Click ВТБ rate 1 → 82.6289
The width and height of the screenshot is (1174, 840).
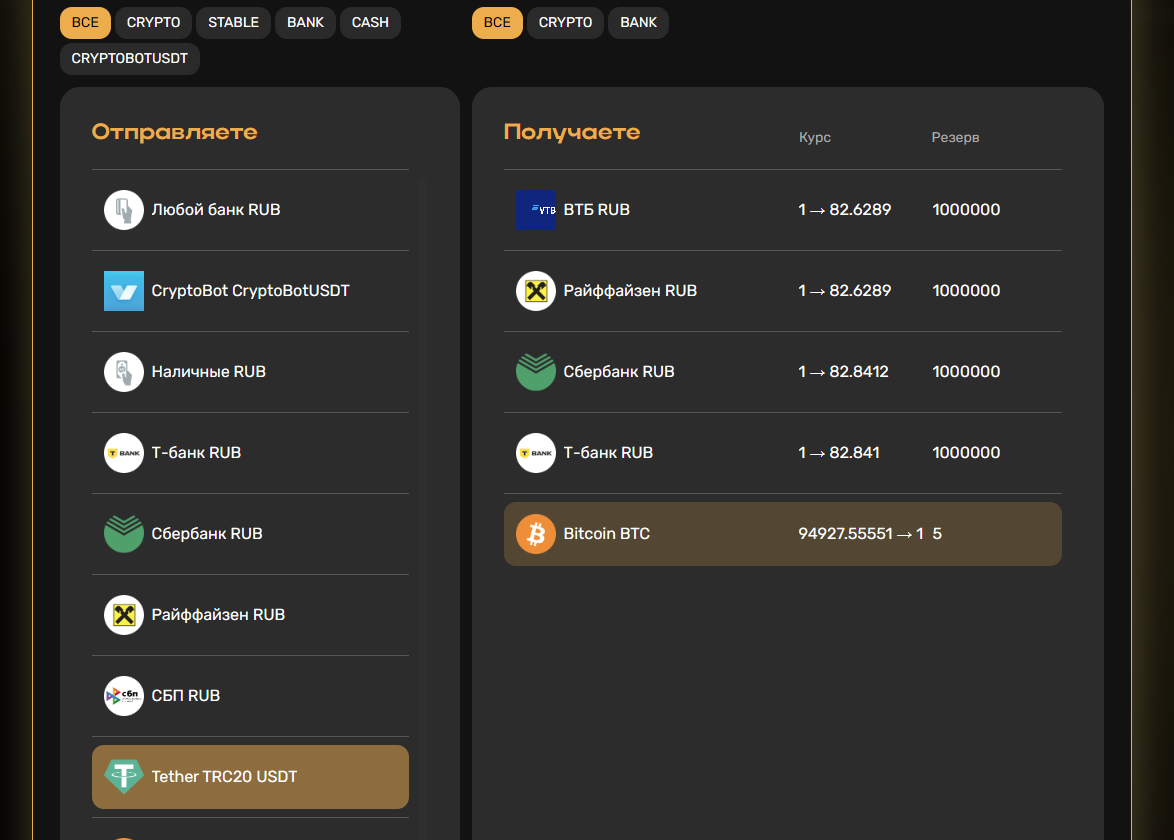tap(845, 210)
